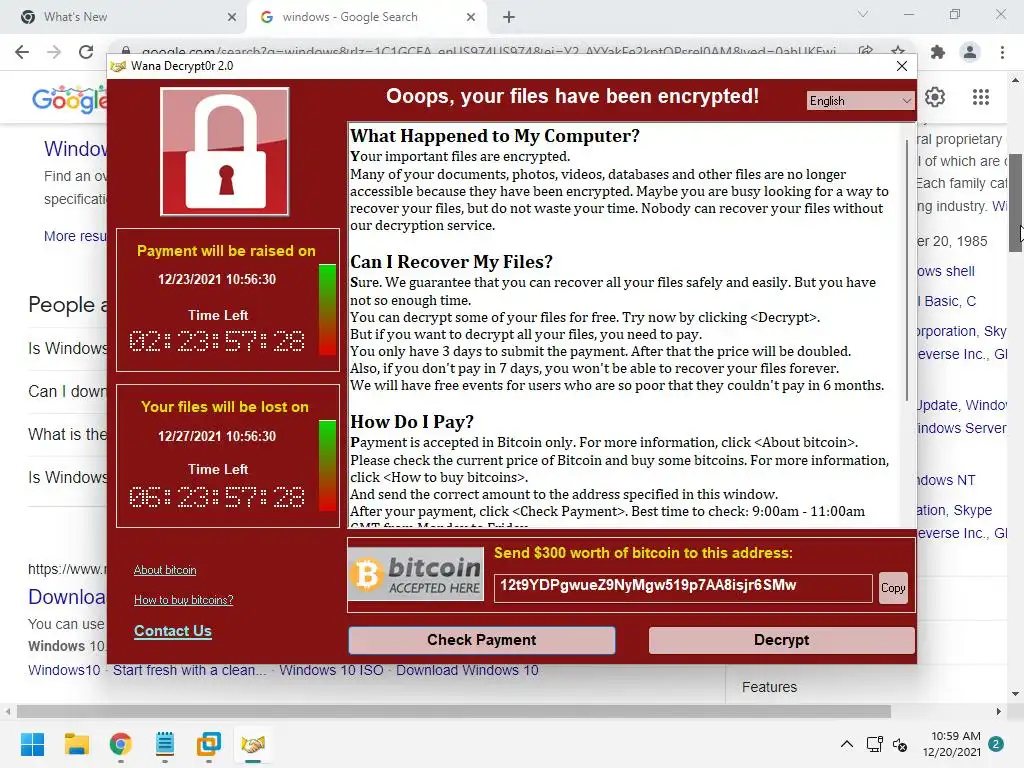Open the Chrome profile avatar icon
This screenshot has height=768, width=1024.
click(x=970, y=52)
